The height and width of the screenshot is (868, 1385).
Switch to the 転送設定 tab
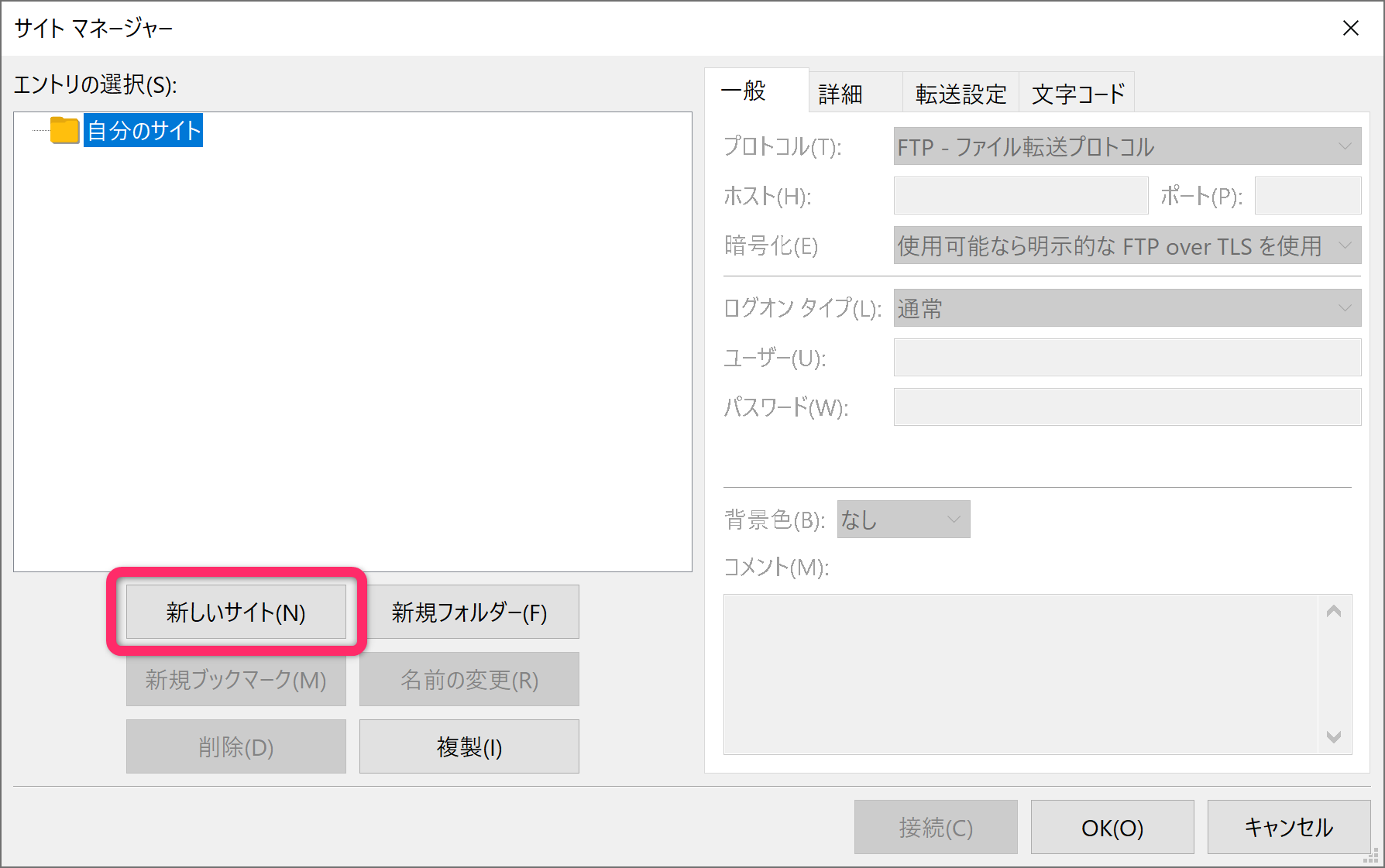(961, 92)
